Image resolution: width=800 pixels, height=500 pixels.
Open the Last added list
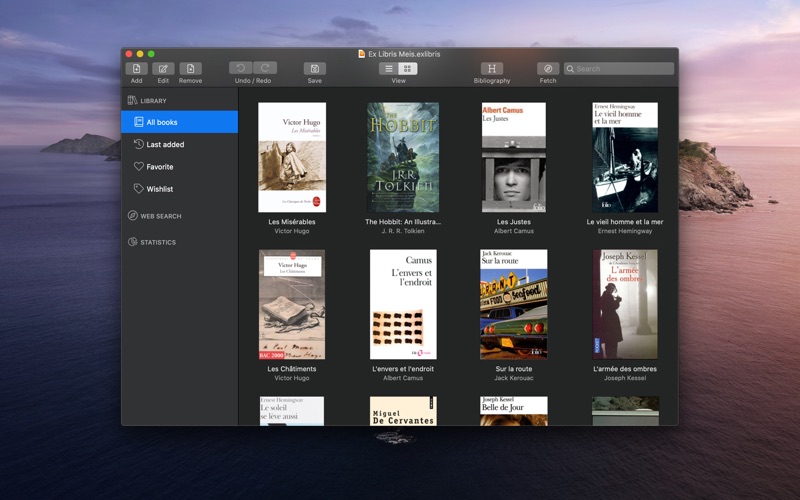180,144
